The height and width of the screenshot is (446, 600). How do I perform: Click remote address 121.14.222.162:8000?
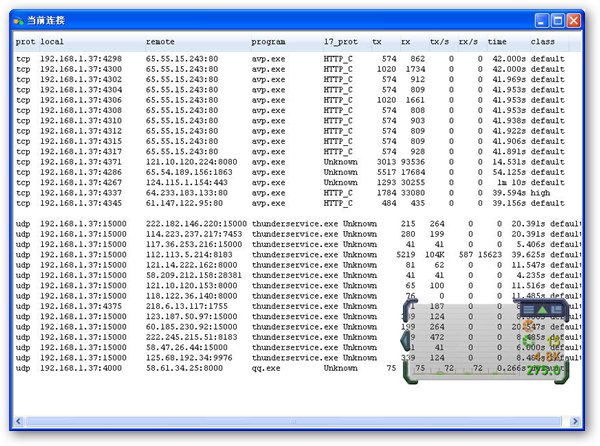pos(191,265)
